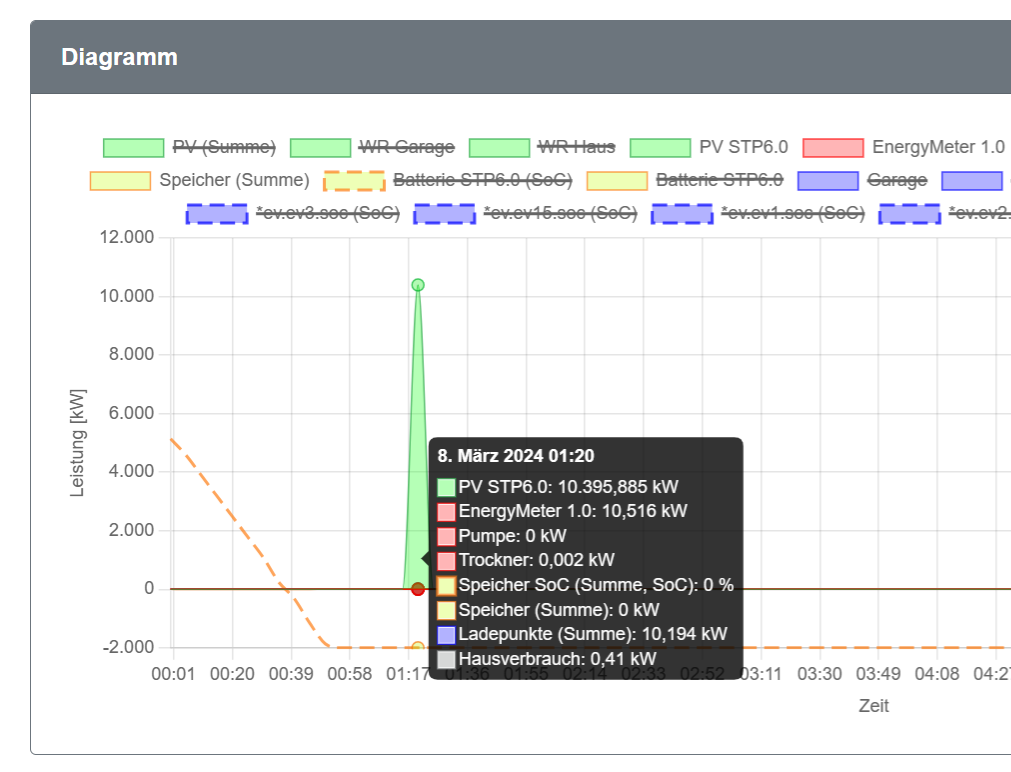1011x772 pixels.
Task: Hide the EnergyMeter 1.0 legend series
Action: pyautogui.click(x=903, y=147)
